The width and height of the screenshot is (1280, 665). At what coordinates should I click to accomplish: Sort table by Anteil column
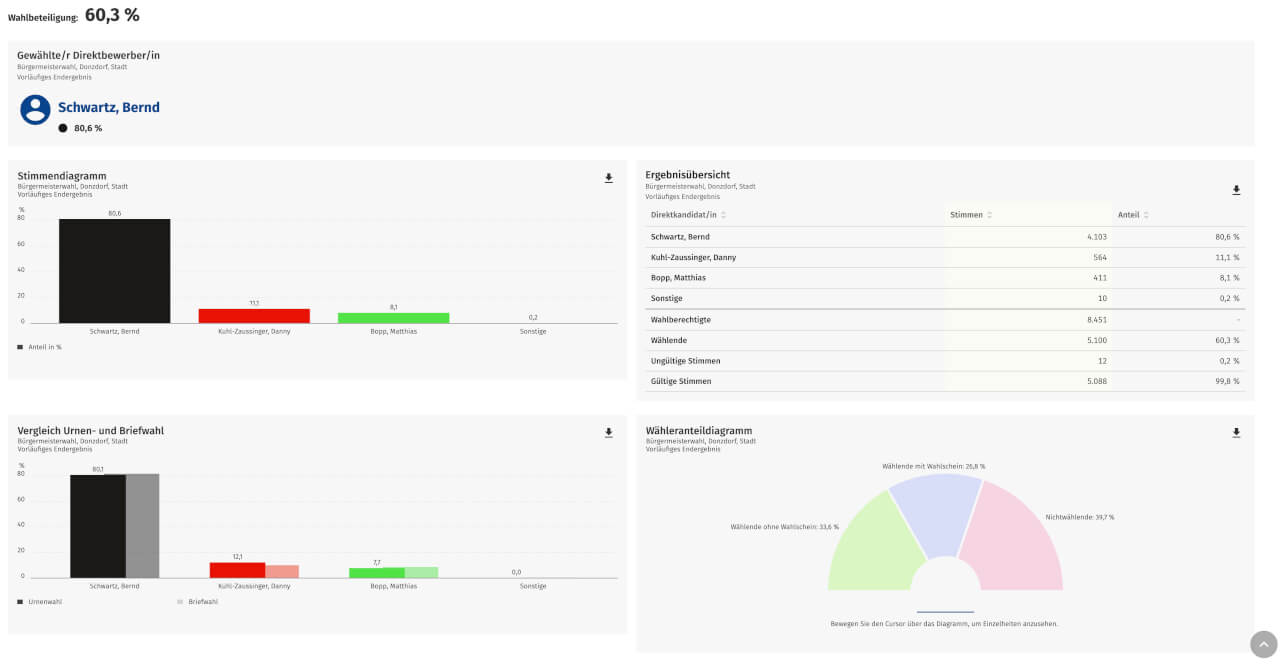[x=1146, y=215]
